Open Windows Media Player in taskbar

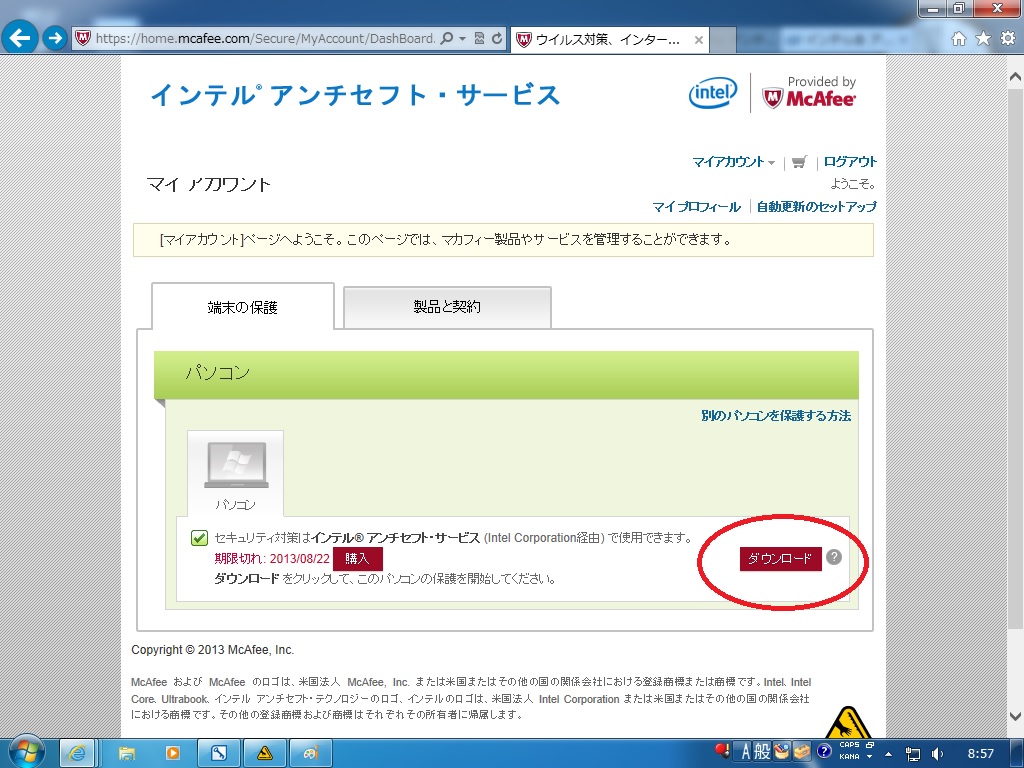pos(172,754)
